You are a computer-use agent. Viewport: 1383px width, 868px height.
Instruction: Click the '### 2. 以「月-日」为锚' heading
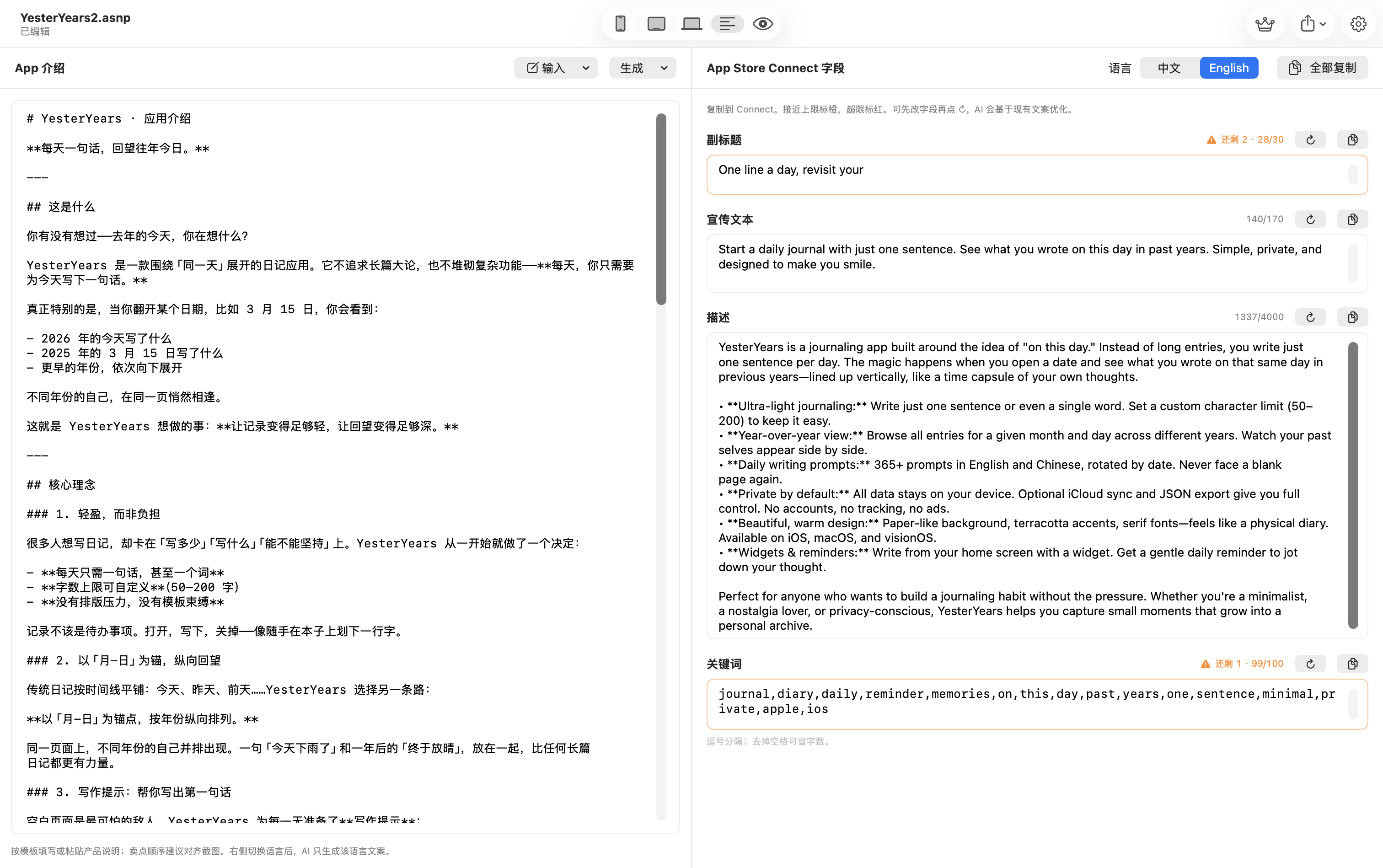click(x=123, y=660)
